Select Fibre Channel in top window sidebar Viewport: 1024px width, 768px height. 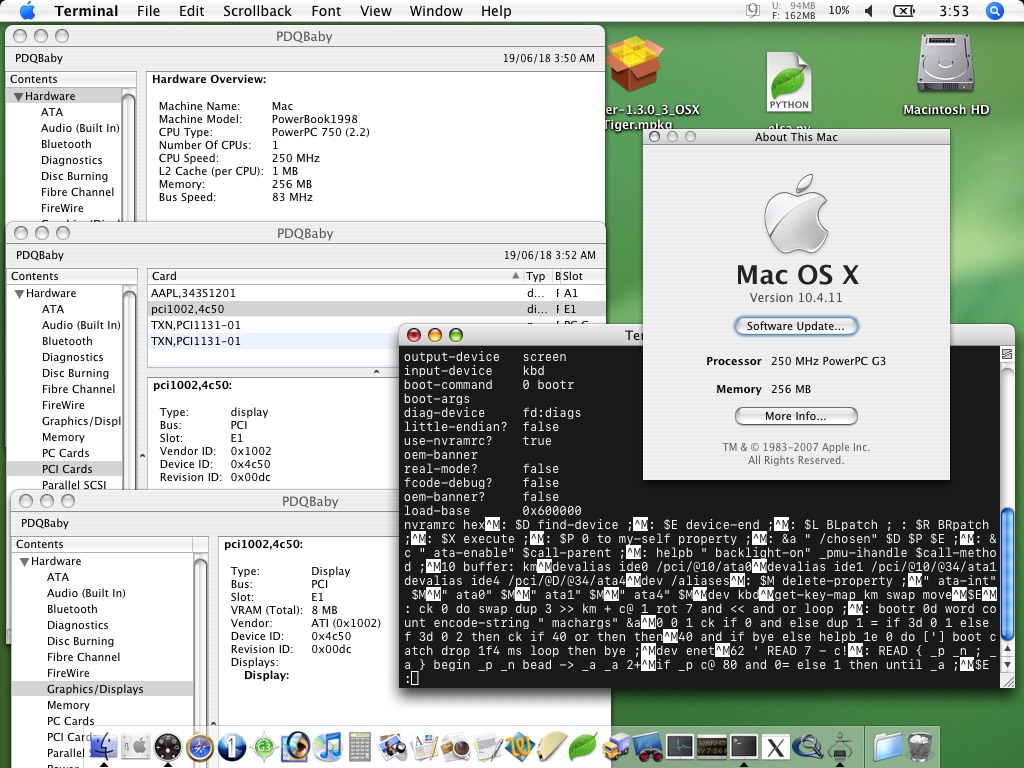pos(77,192)
